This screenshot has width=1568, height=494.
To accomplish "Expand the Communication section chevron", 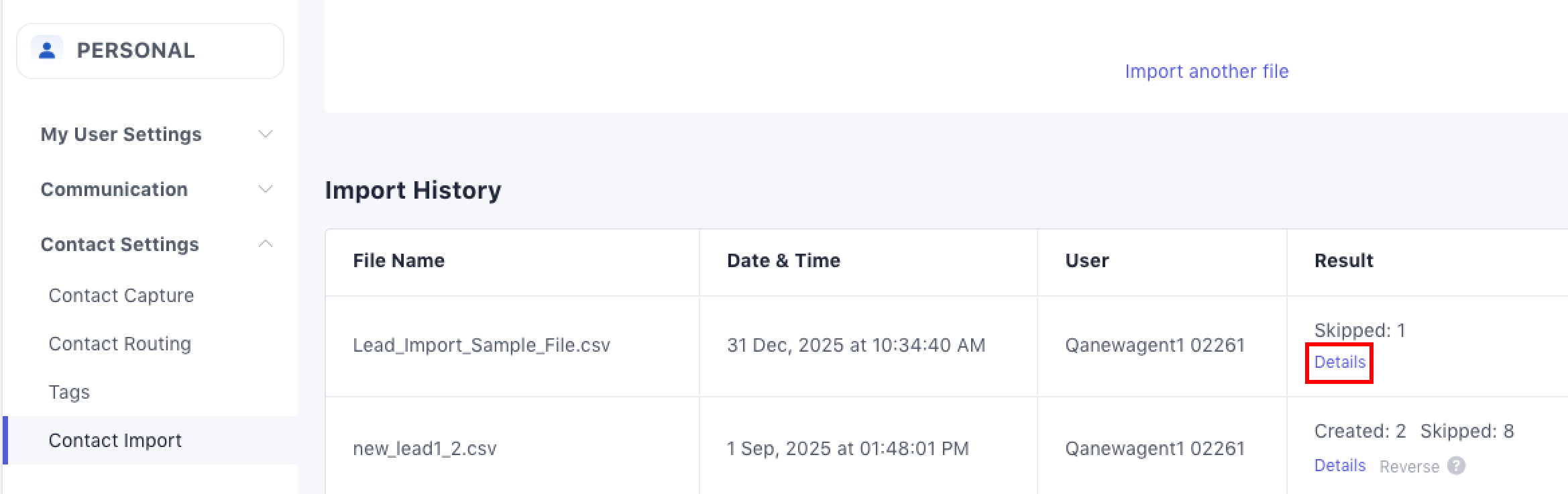I will [266, 189].
